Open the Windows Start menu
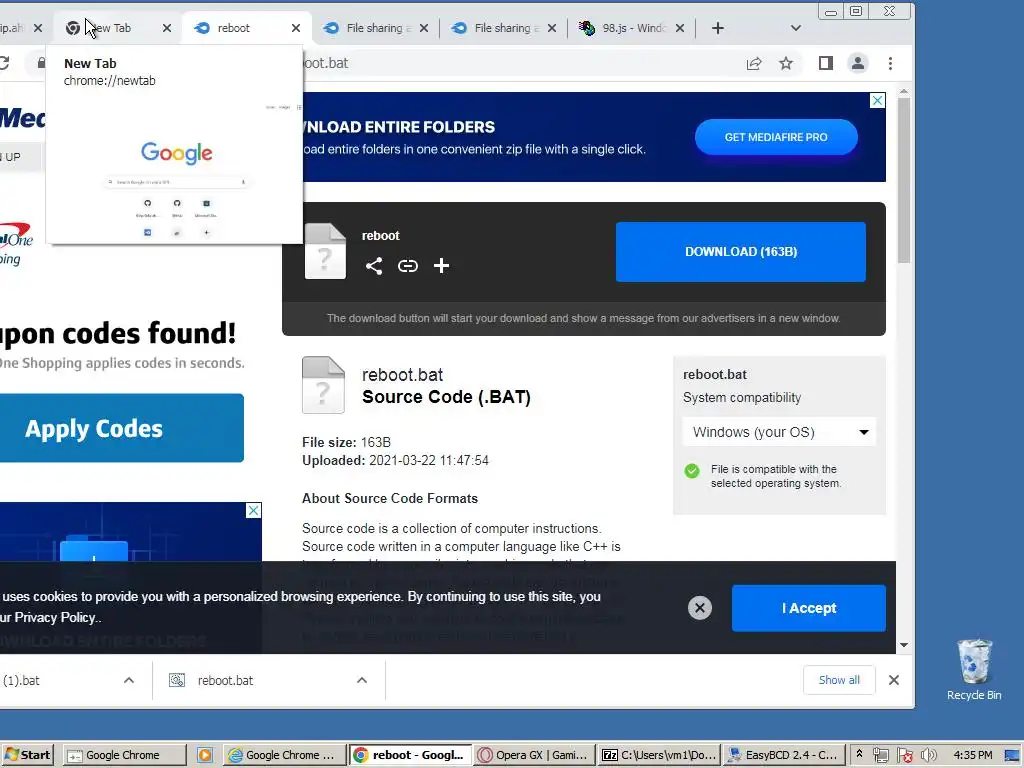Viewport: 1024px width, 768px height. coord(27,755)
